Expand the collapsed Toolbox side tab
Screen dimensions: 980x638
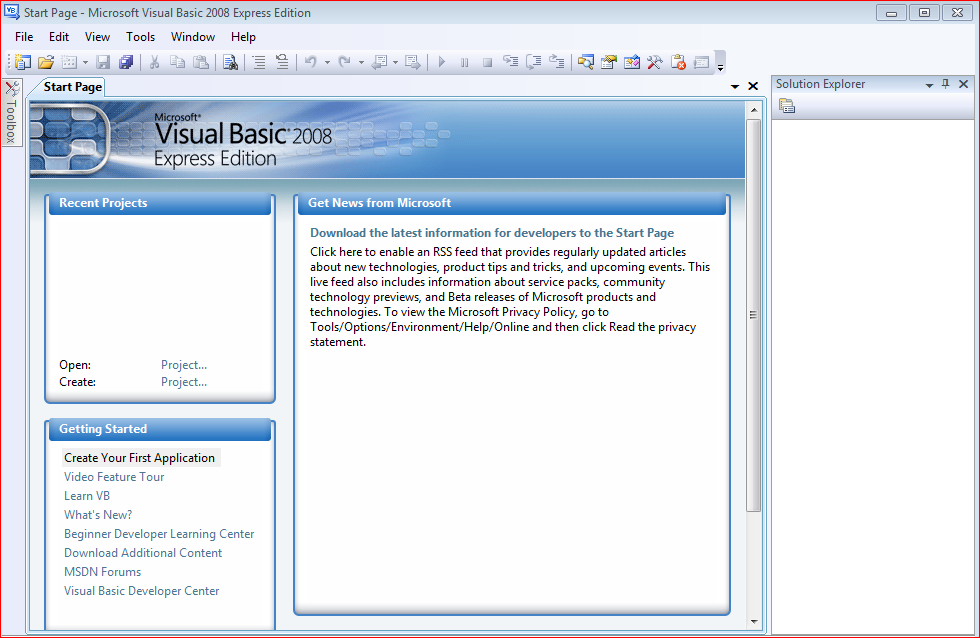tap(12, 112)
